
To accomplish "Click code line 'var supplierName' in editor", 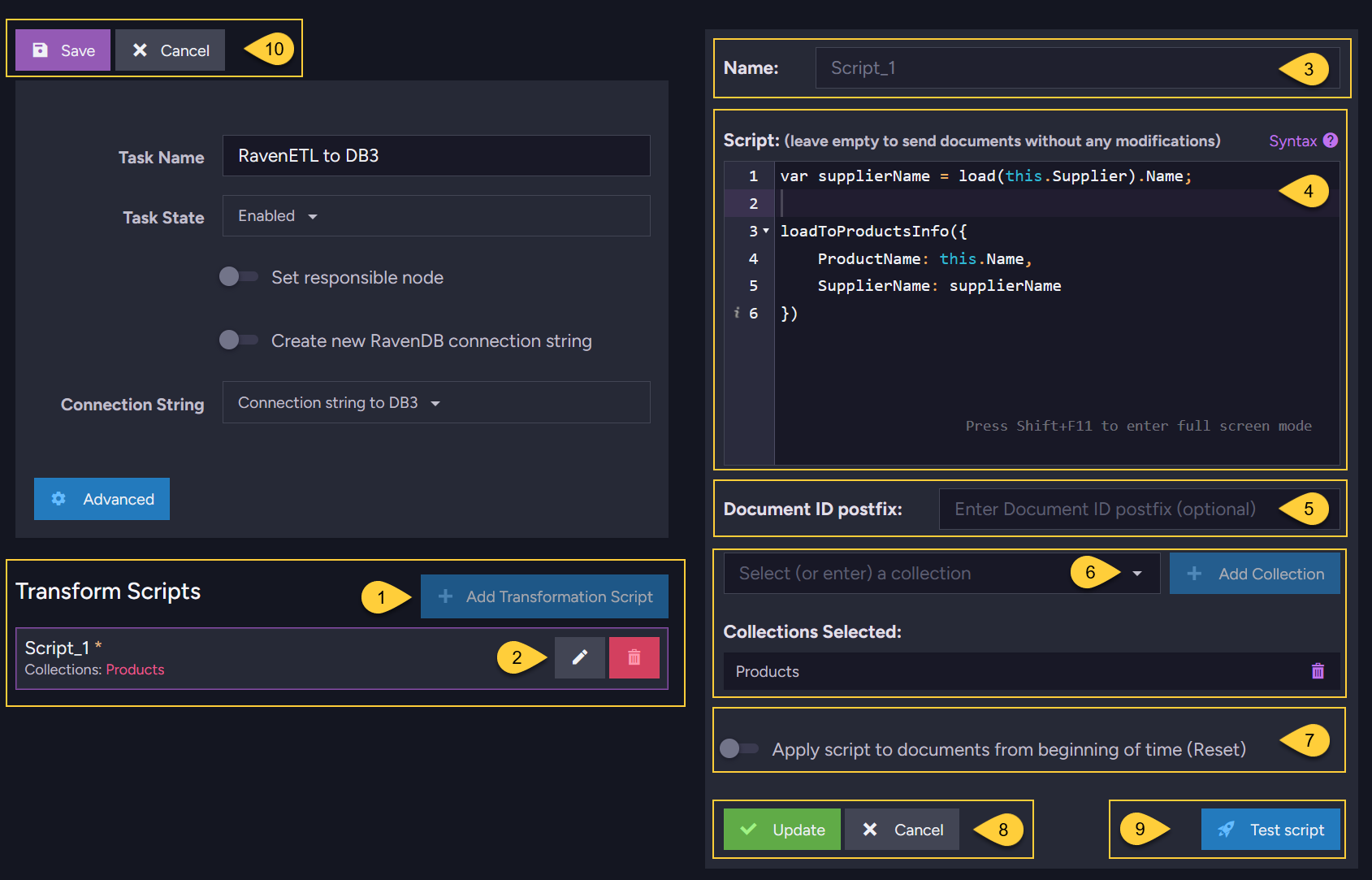I will tap(985, 176).
